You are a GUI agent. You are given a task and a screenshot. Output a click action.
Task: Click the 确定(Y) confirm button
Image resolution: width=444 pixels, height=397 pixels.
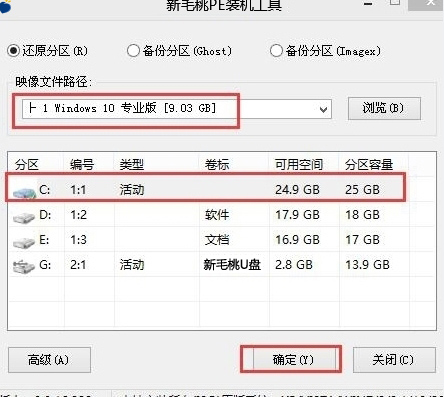pyautogui.click(x=293, y=360)
